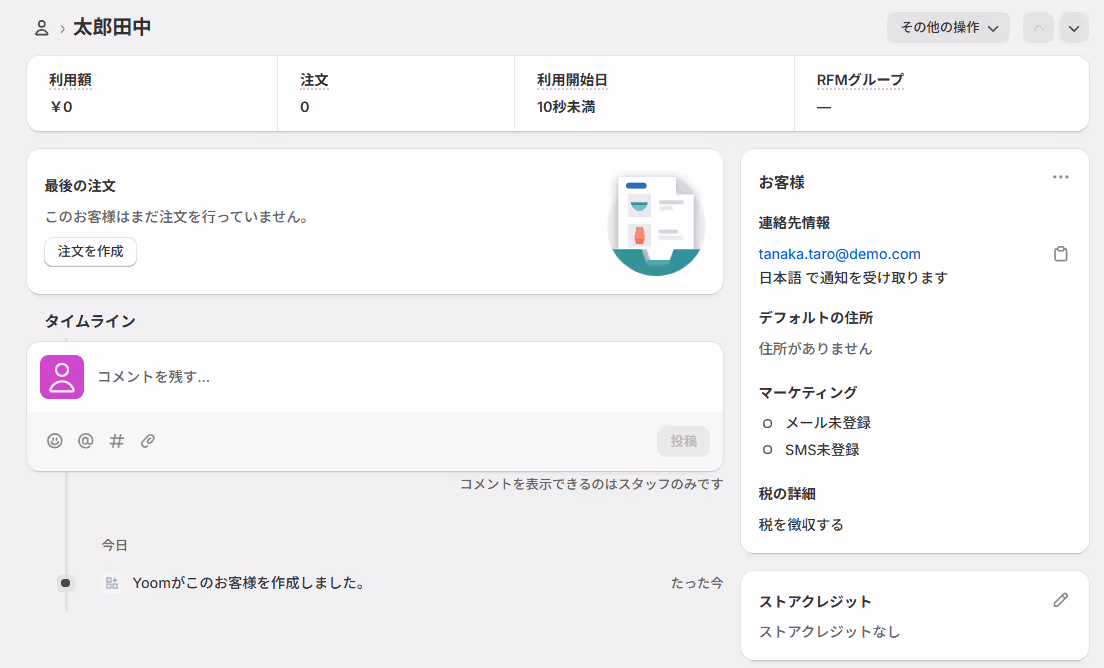Open the tanaka.taro@demo.com email link
The image size is (1104, 668).
pyautogui.click(x=839, y=254)
